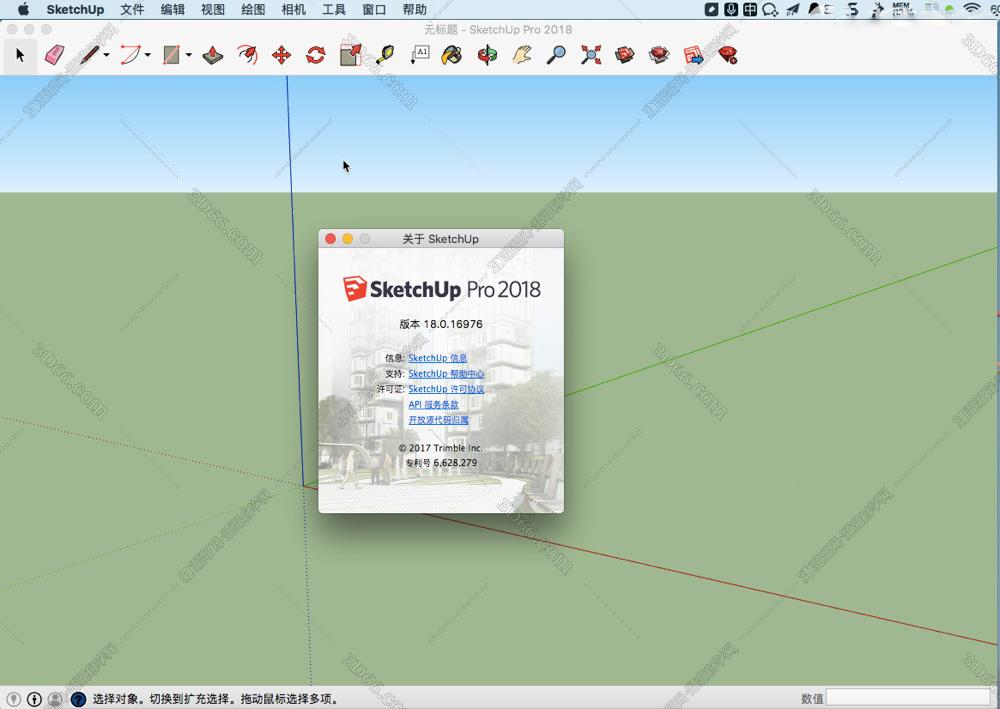
Task: Click the SketchUp 帮助中心 link
Action: click(x=446, y=374)
